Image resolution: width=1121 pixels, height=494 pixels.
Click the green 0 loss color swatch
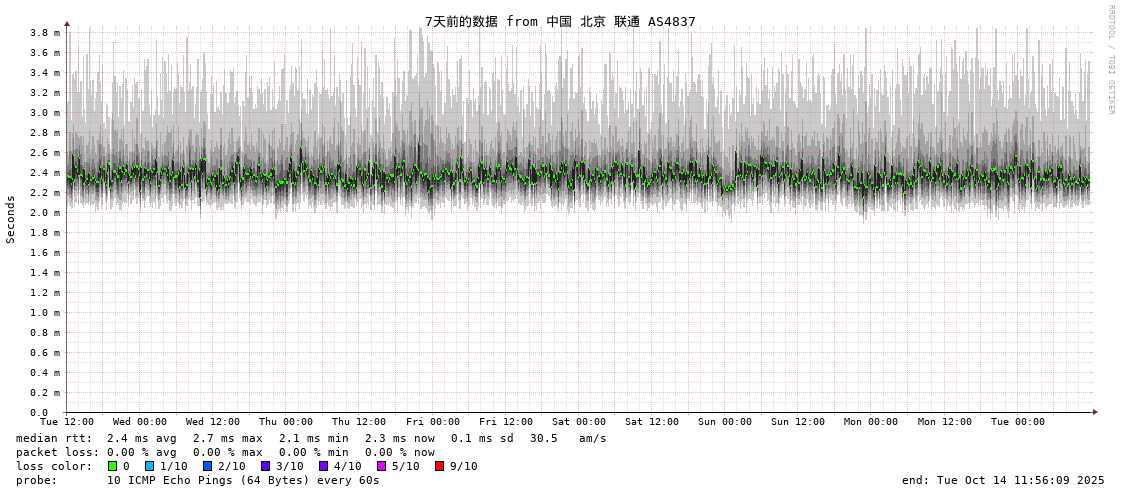click(113, 466)
